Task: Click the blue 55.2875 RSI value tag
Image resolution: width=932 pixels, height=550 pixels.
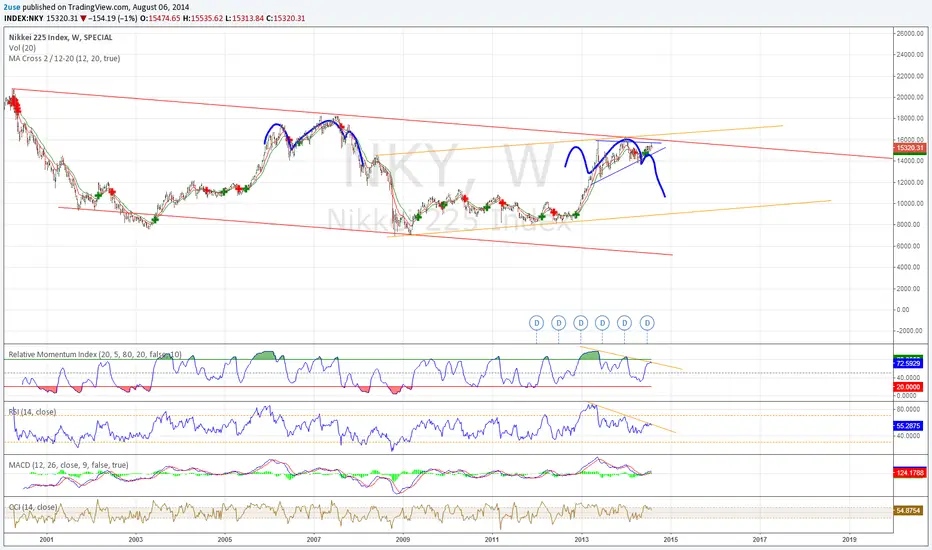Action: 908,426
